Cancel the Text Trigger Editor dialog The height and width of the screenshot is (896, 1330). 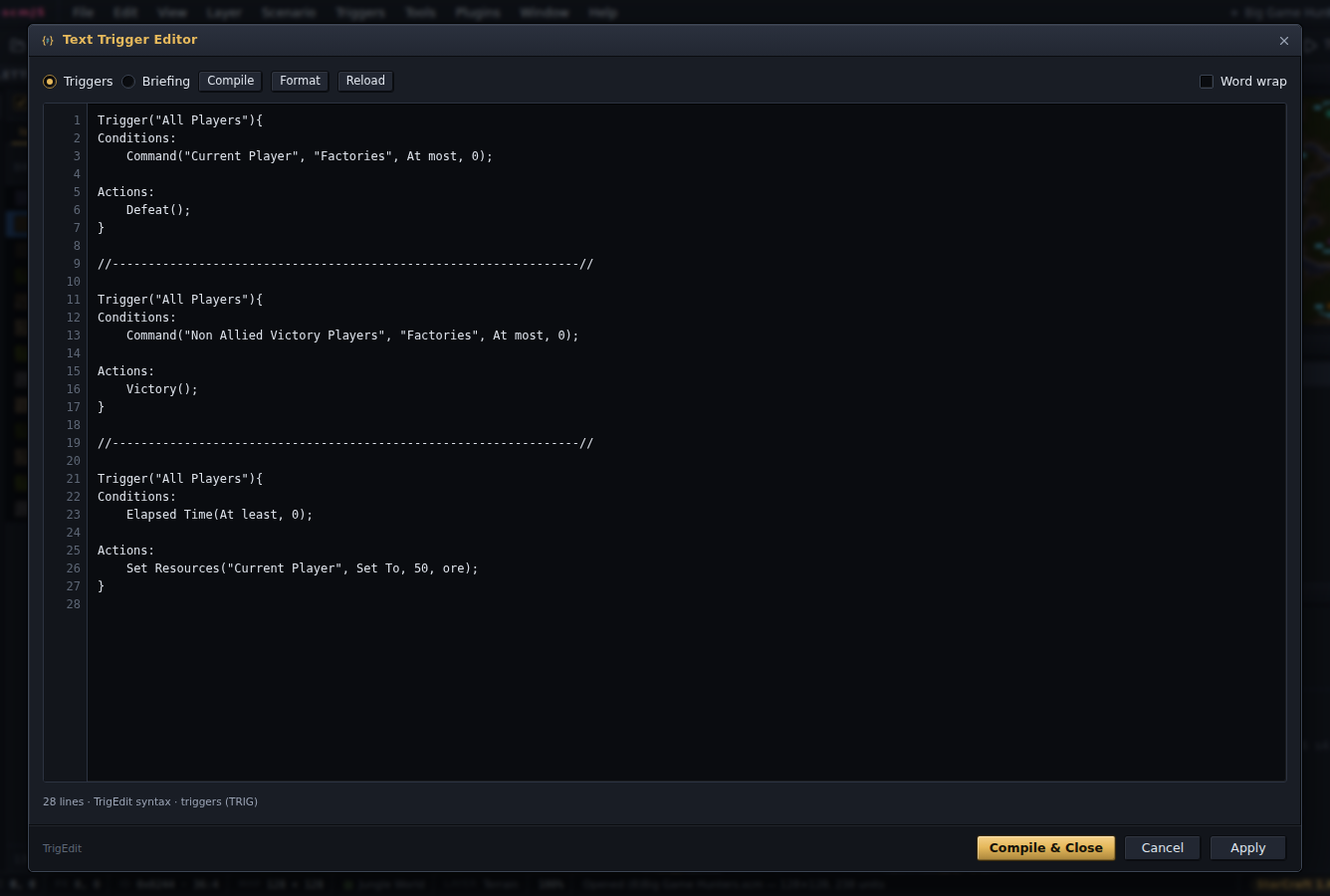tap(1163, 848)
